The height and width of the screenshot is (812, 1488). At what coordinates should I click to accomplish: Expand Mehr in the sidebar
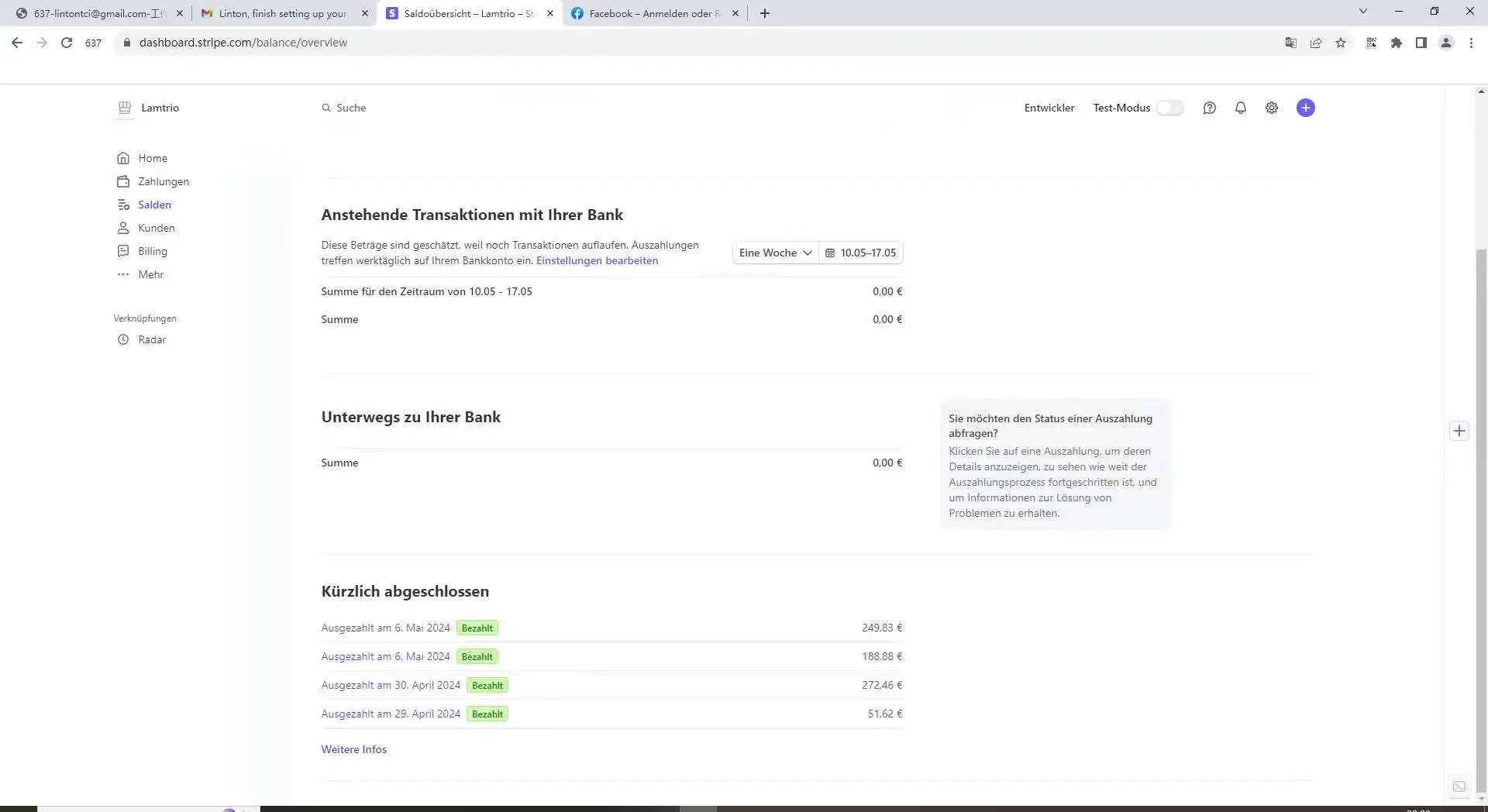[x=150, y=274]
